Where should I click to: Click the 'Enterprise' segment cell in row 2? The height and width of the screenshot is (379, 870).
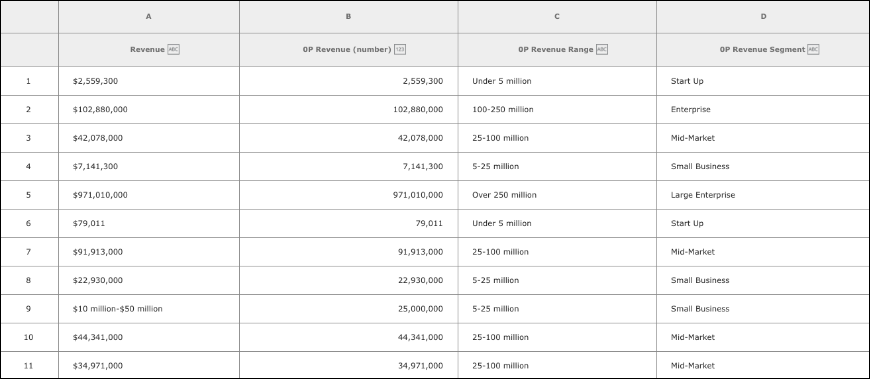(763, 109)
